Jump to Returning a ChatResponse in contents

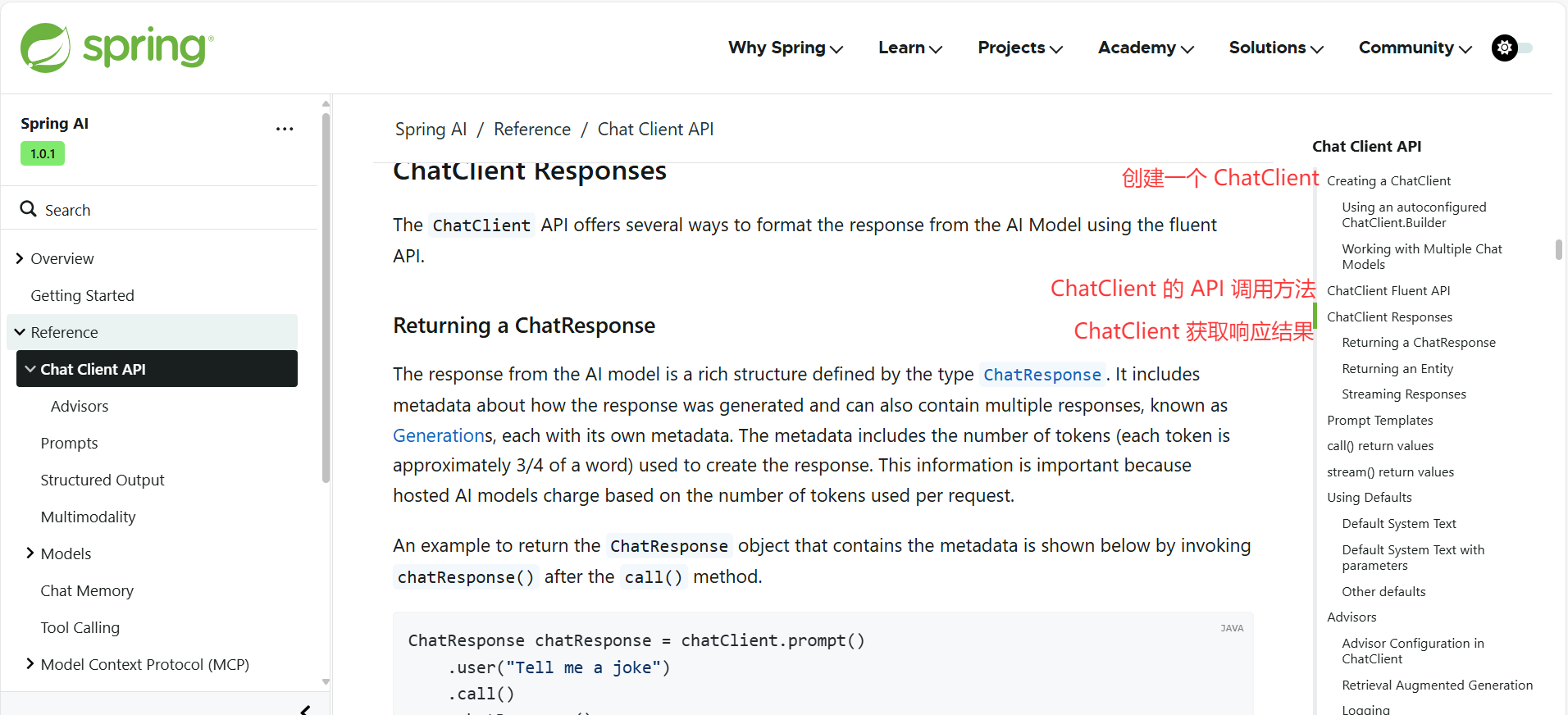point(1419,342)
